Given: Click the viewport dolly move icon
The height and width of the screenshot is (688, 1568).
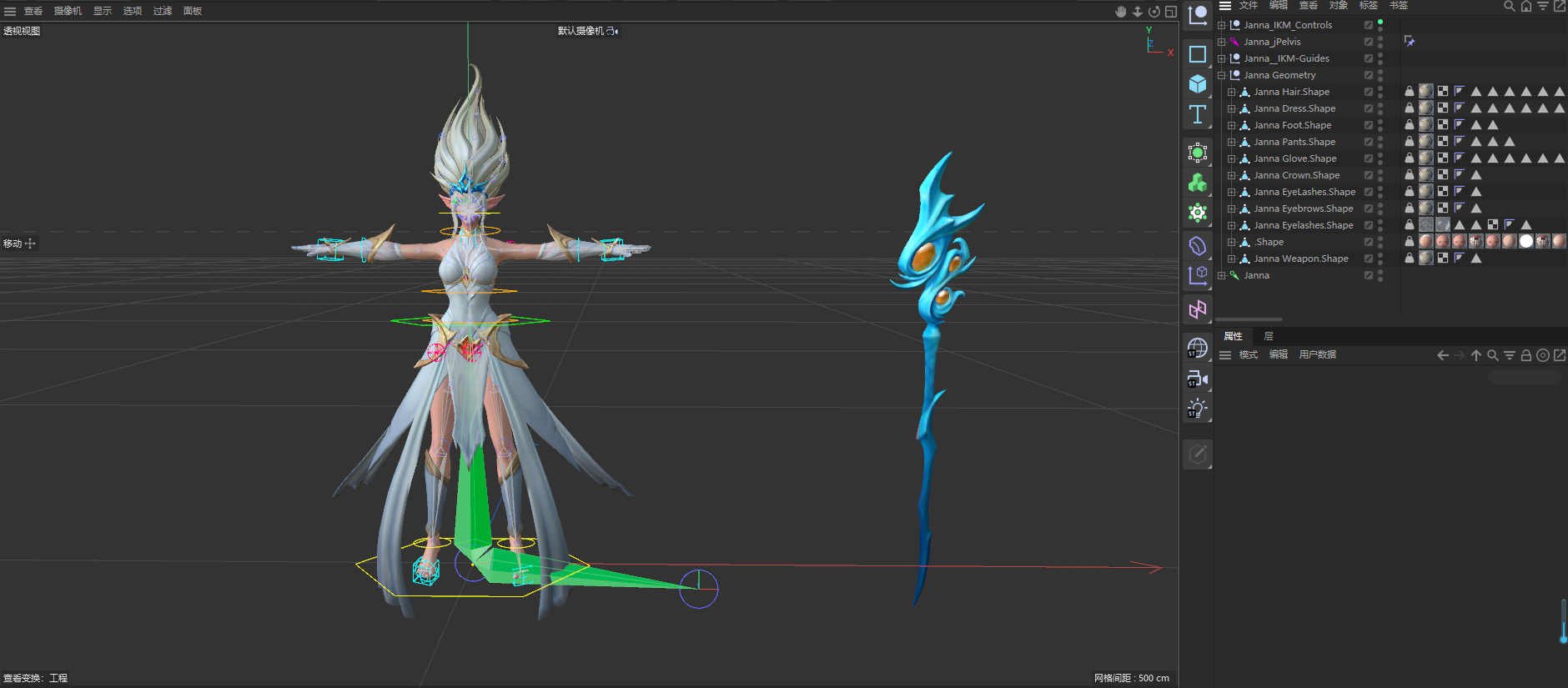Looking at the screenshot, I should (1138, 12).
